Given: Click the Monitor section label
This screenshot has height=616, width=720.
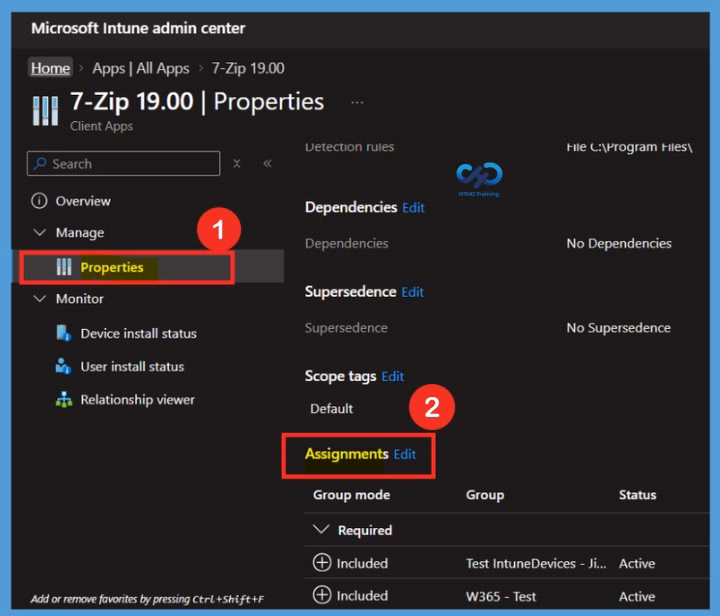Looking at the screenshot, I should click(x=80, y=299).
